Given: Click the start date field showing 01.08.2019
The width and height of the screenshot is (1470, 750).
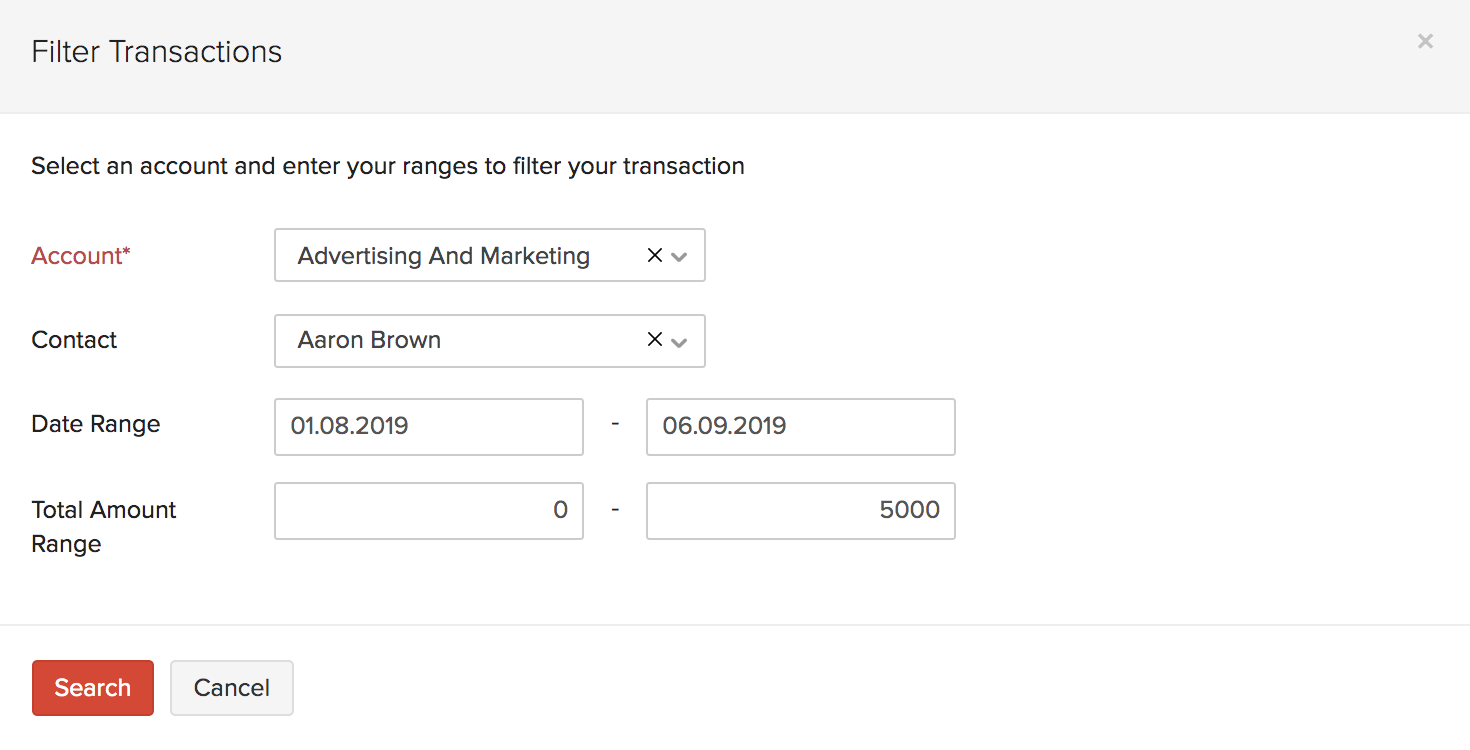Looking at the screenshot, I should [428, 426].
